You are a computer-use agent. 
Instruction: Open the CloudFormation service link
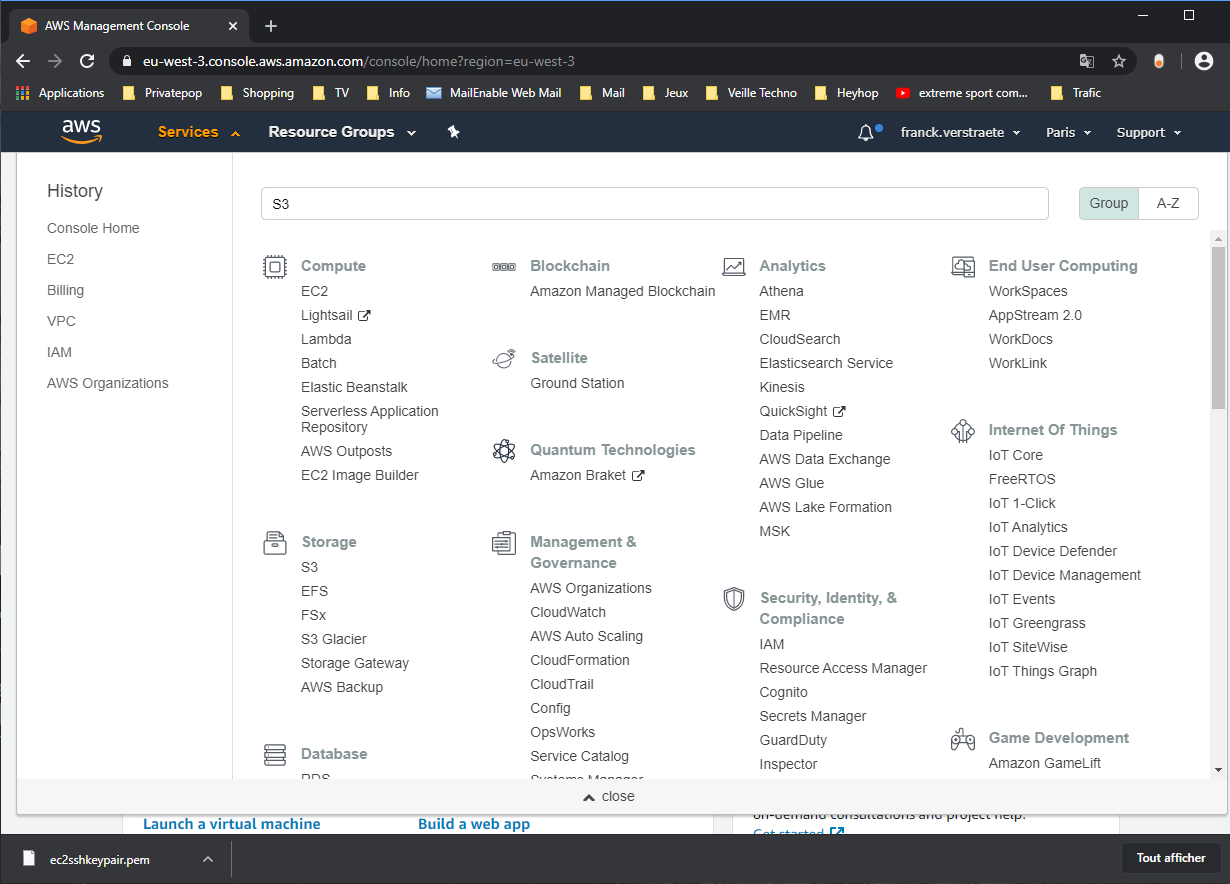point(580,660)
